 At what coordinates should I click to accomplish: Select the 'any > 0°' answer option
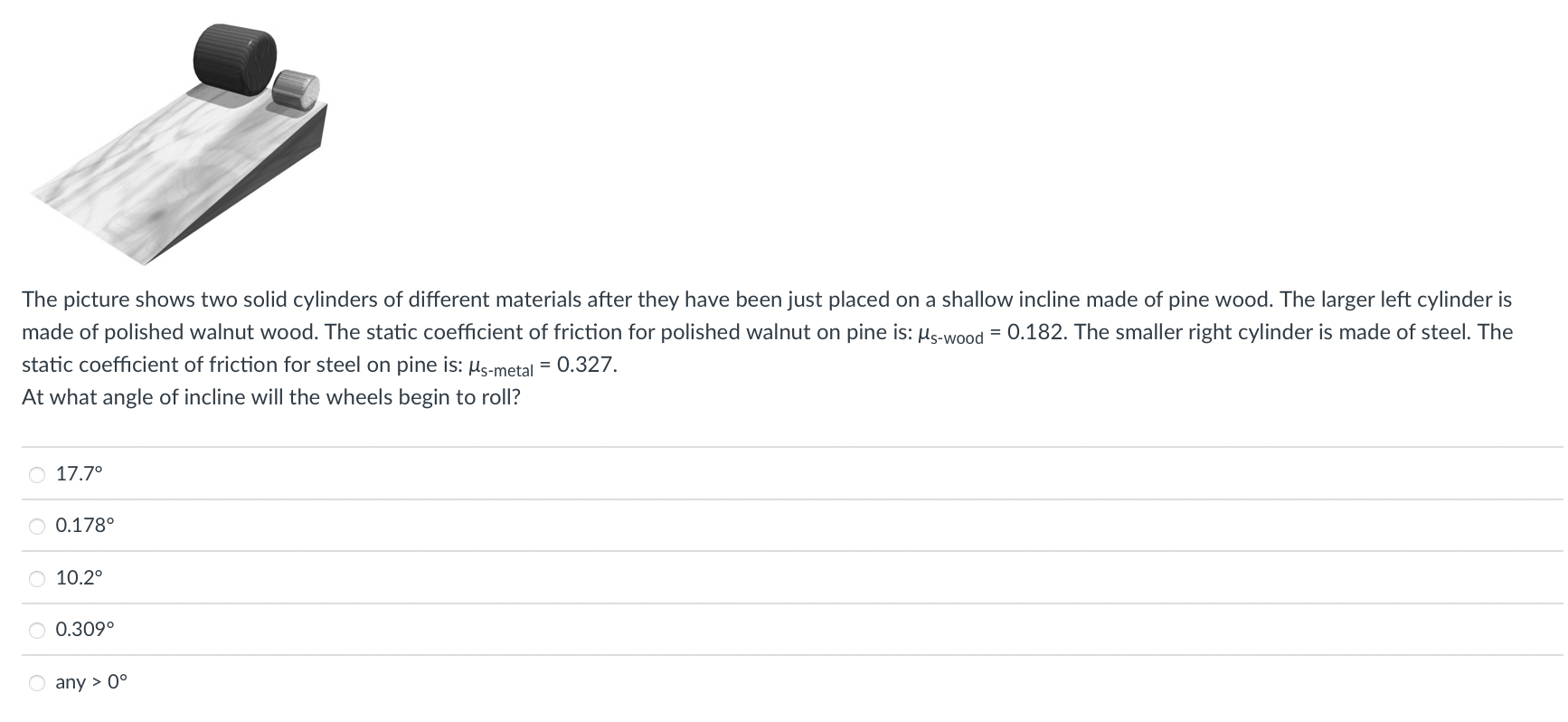(x=36, y=683)
